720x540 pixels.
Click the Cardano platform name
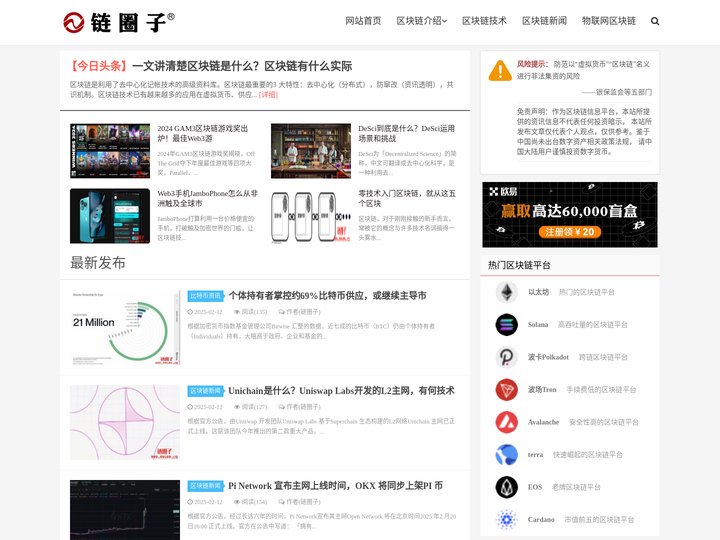pos(541,519)
